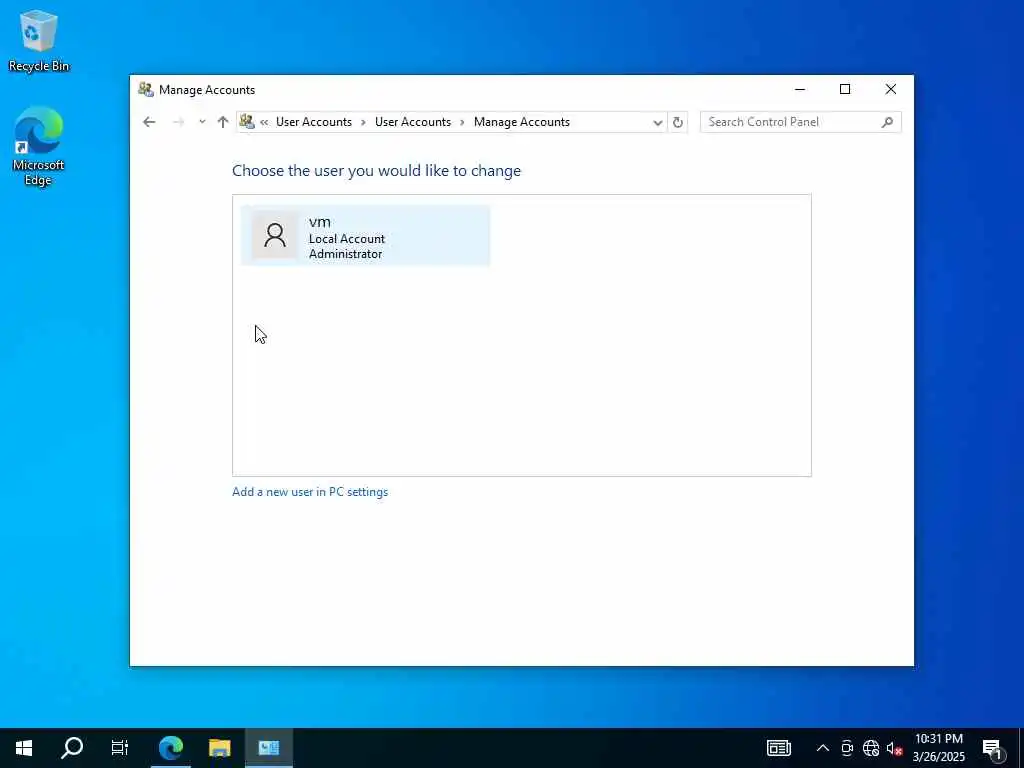This screenshot has height=768, width=1024.
Task: Maximize the Manage Accounts window
Action: [845, 89]
